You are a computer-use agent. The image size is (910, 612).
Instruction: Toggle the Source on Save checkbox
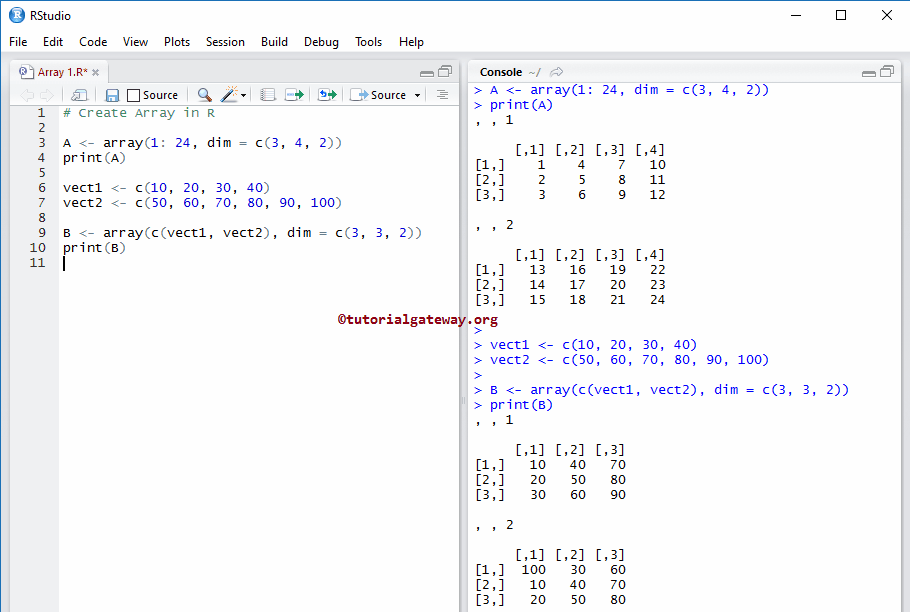pos(132,95)
